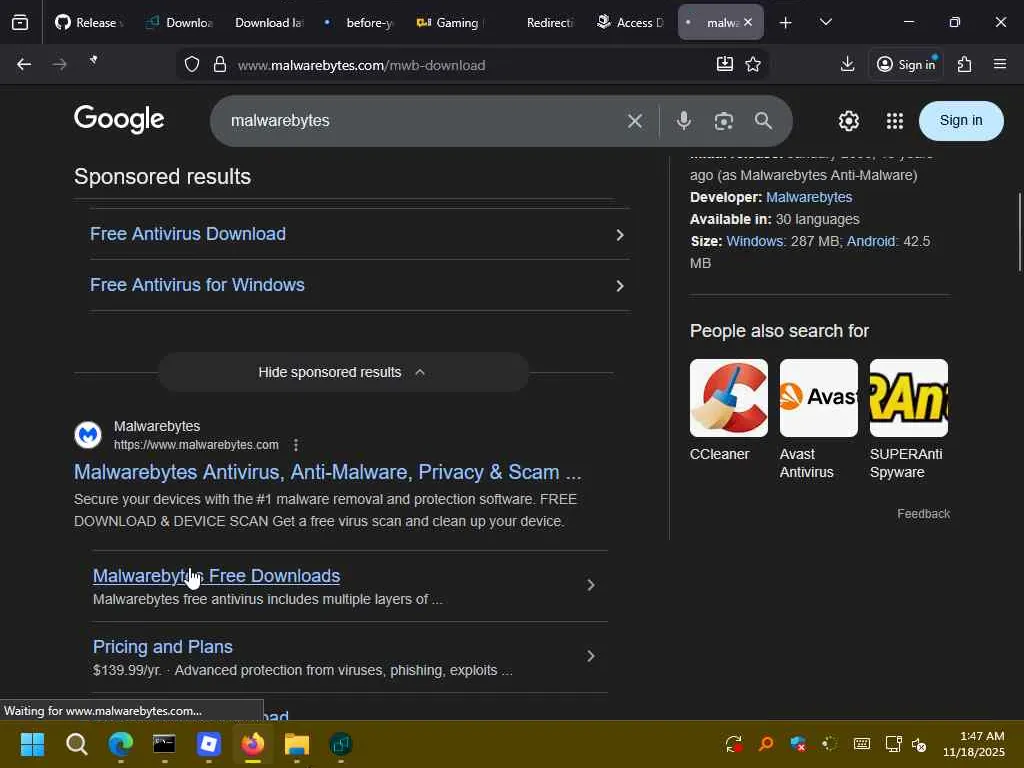The width and height of the screenshot is (1024, 768).
Task: Open chevron next to Malwarebytes Free Downloads
Action: (x=590, y=585)
